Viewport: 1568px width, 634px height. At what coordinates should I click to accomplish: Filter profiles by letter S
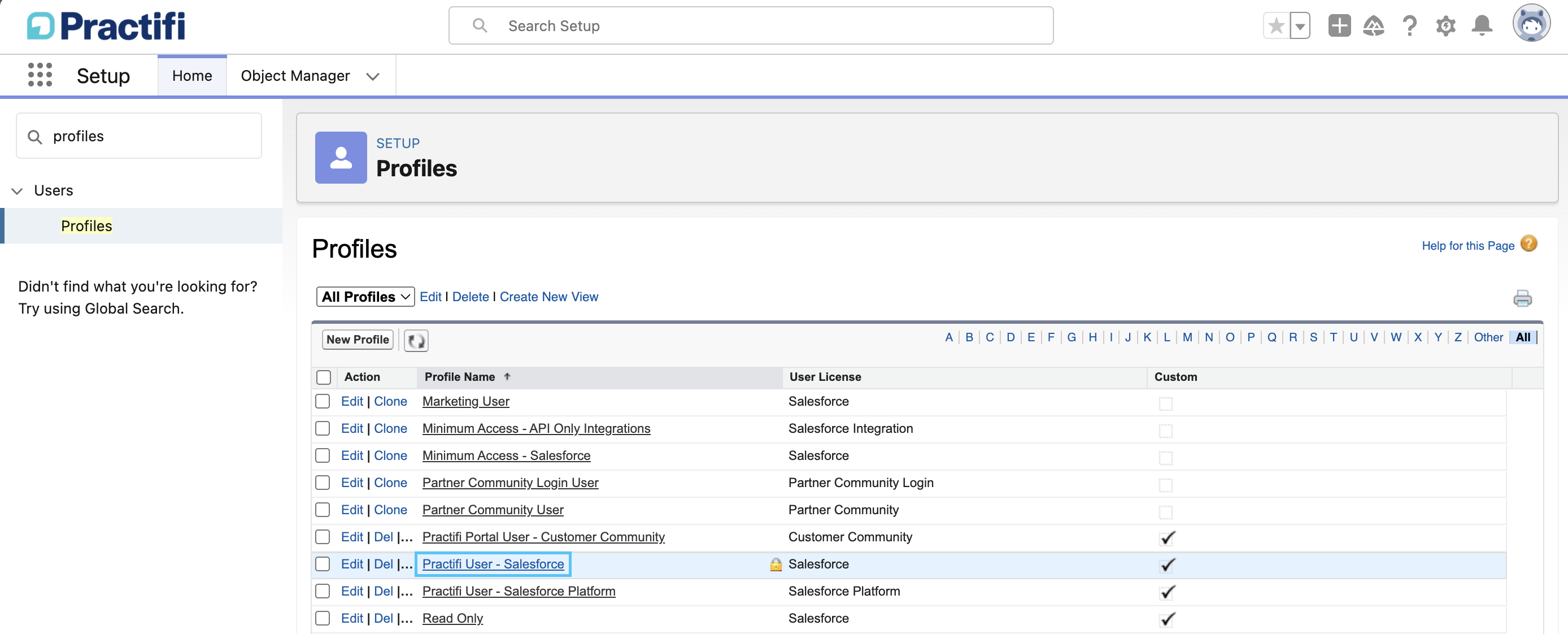1313,337
